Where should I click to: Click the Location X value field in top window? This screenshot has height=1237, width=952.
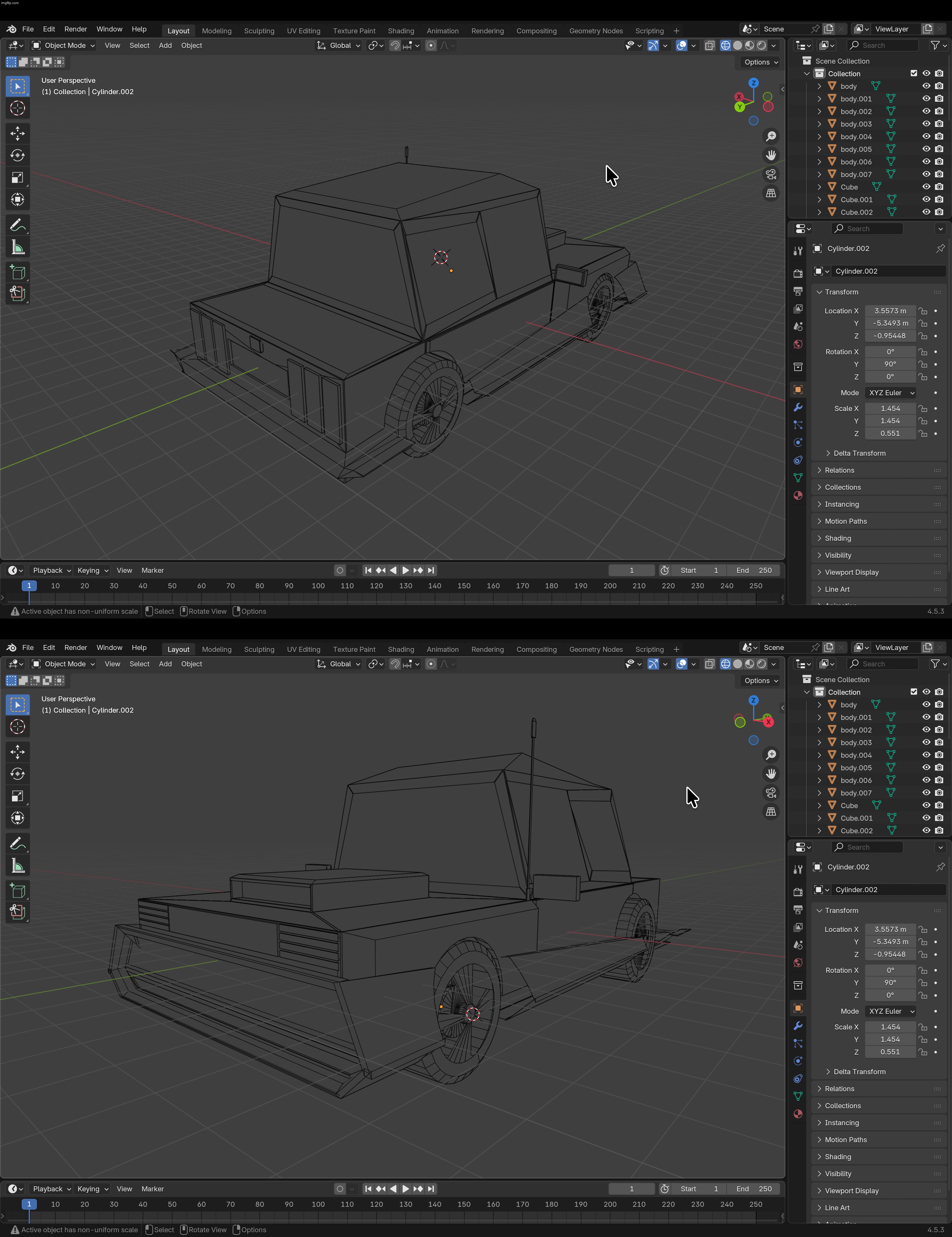890,311
